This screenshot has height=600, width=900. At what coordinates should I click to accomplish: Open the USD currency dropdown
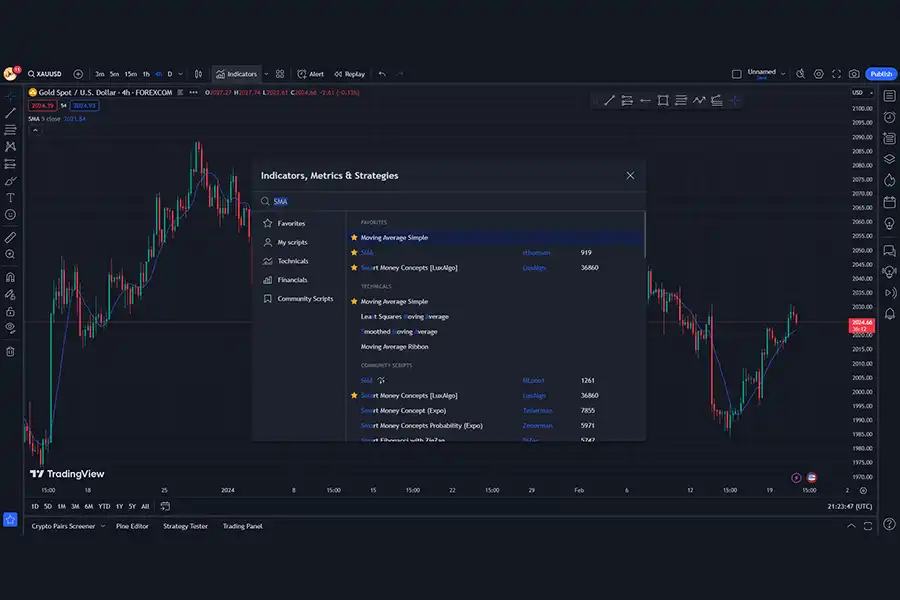point(862,92)
